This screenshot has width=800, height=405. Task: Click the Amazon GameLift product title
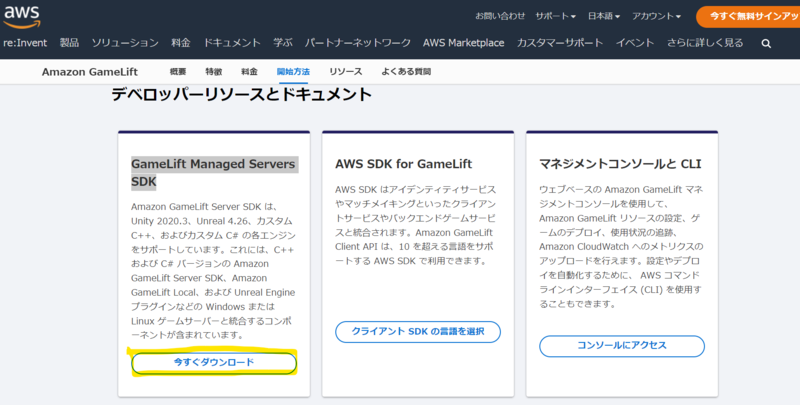(x=90, y=72)
